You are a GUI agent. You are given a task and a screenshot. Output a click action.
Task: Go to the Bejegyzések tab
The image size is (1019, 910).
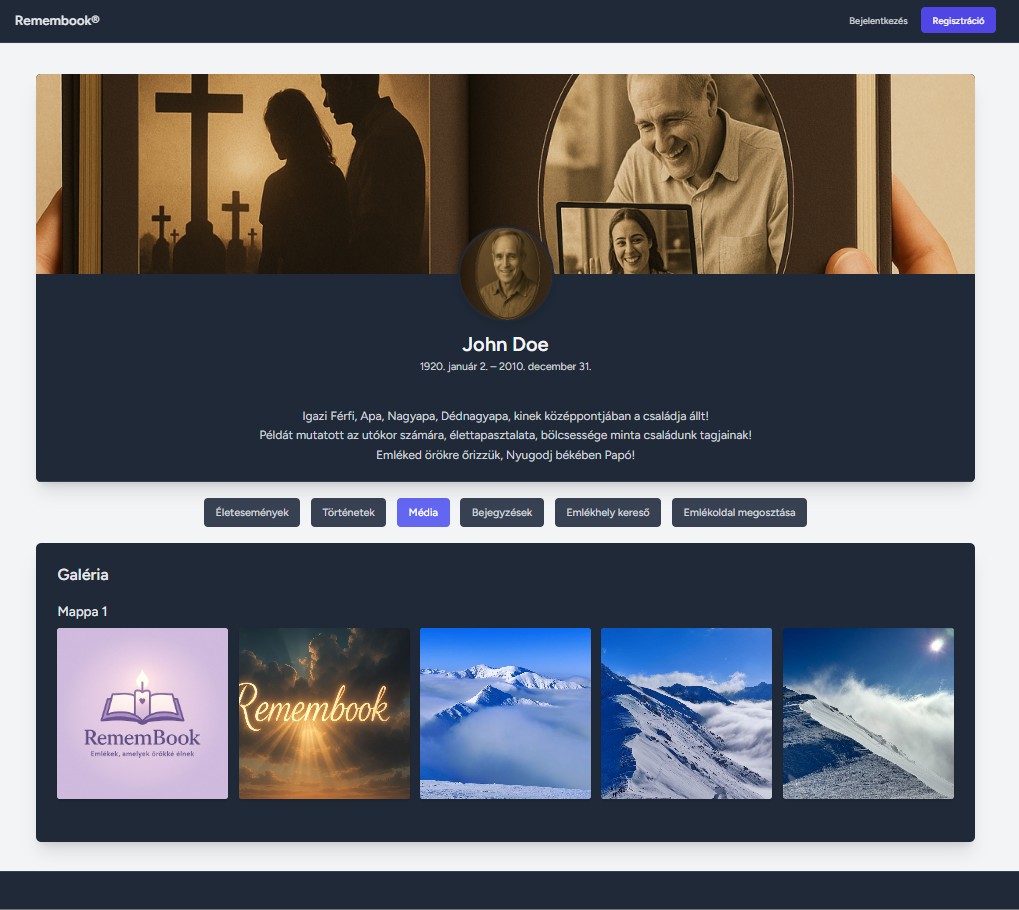point(502,513)
